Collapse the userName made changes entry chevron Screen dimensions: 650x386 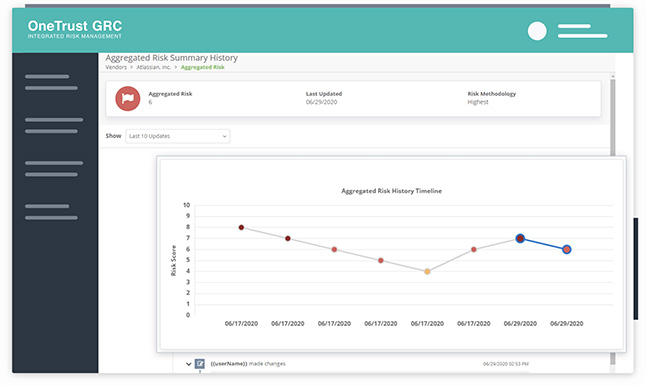188,364
